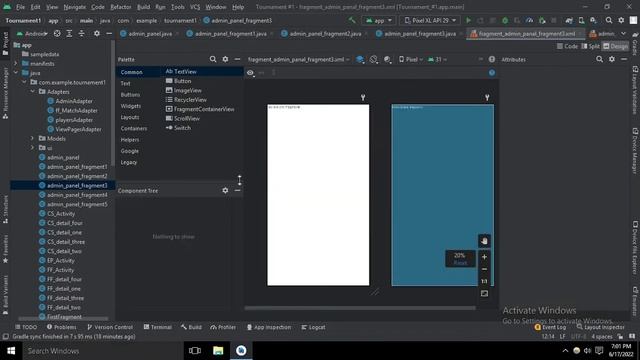Select the Layouts palette category
640x360 pixels.
coord(130,117)
